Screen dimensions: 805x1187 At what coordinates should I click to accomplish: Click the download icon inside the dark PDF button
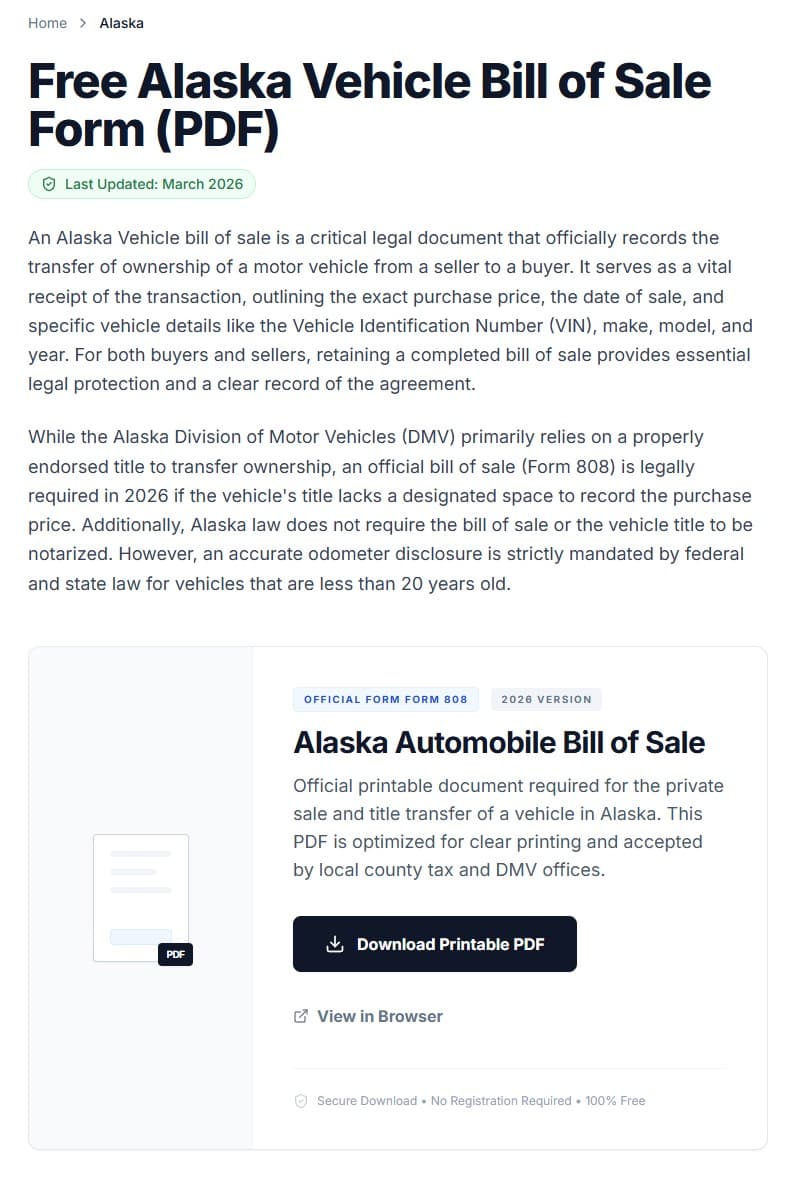click(336, 942)
